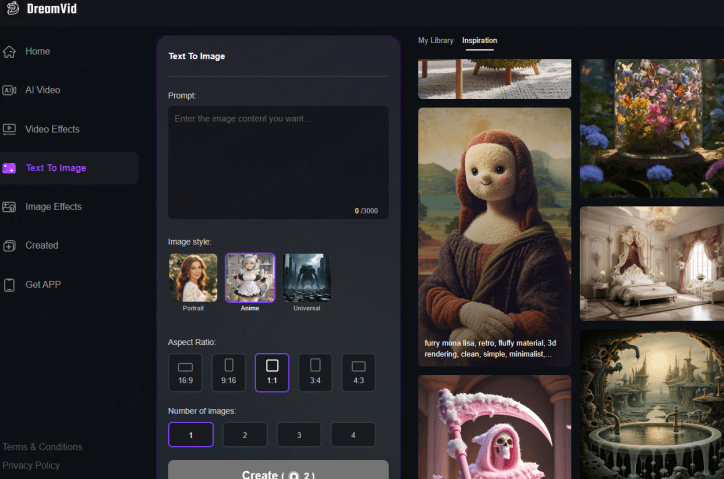Switch to My Library tab
This screenshot has height=479, width=724.
click(435, 41)
